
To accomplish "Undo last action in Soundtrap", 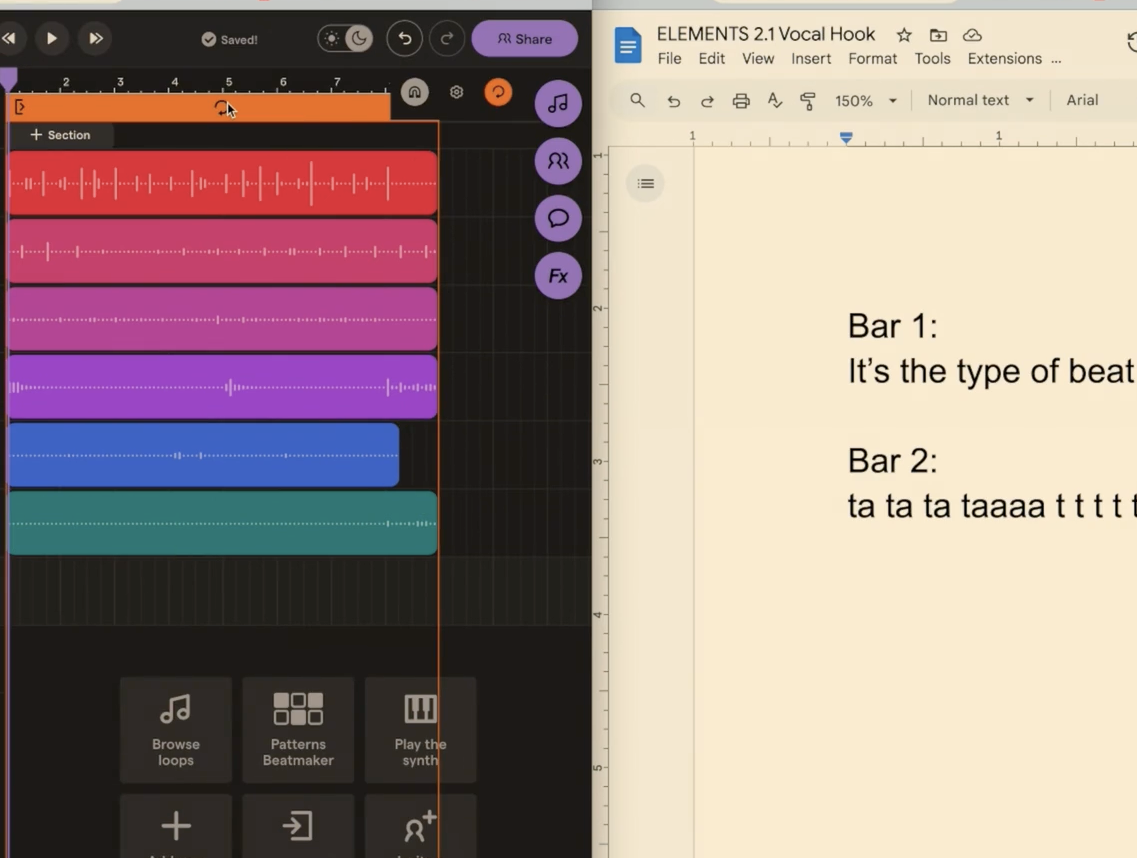I will (405, 38).
